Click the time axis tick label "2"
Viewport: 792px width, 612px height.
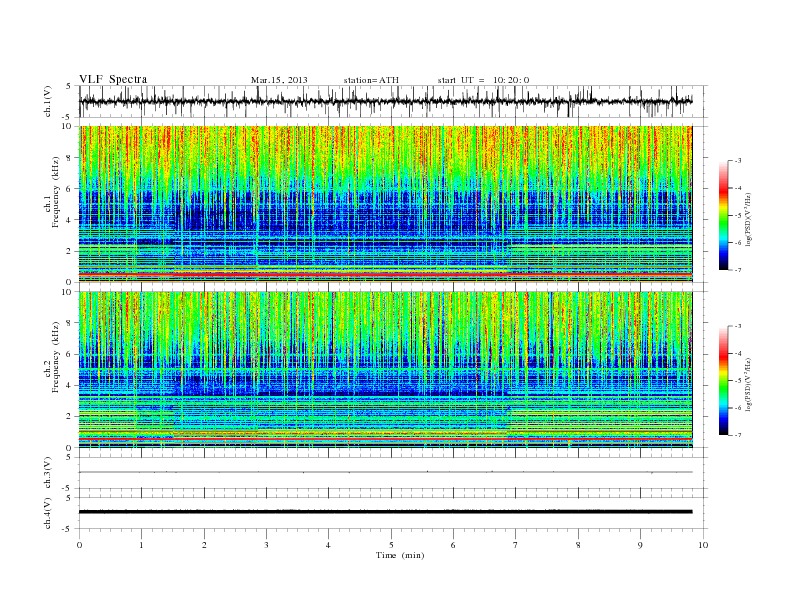[x=204, y=545]
